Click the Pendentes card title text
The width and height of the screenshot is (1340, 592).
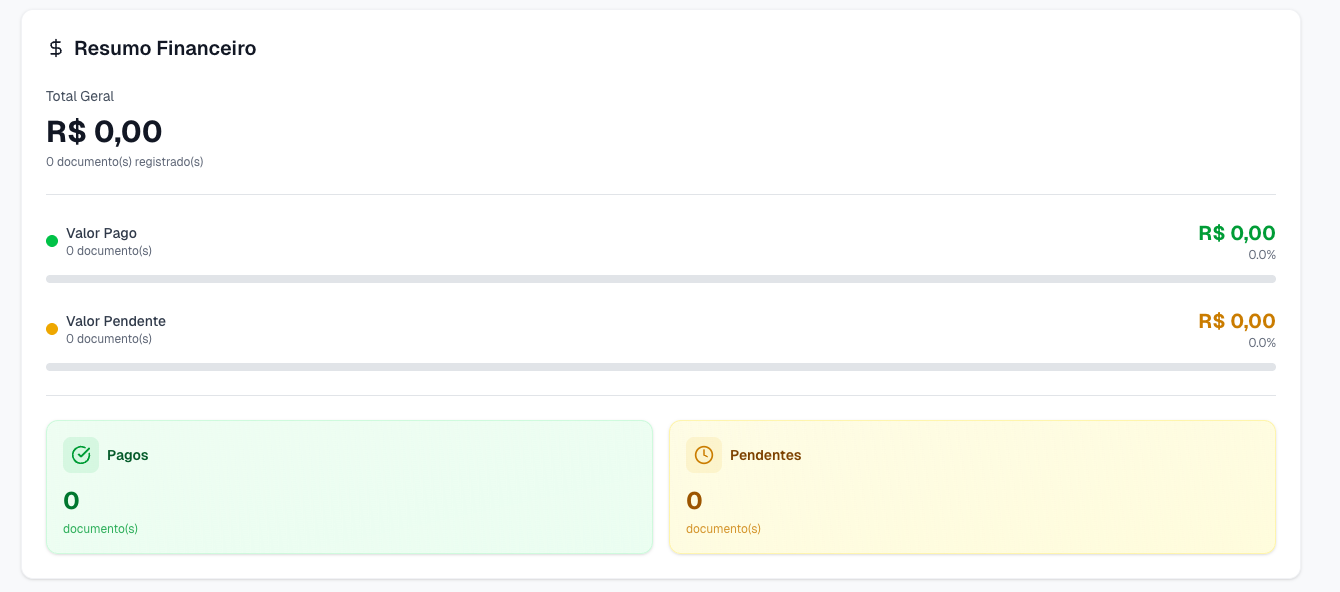pos(765,455)
